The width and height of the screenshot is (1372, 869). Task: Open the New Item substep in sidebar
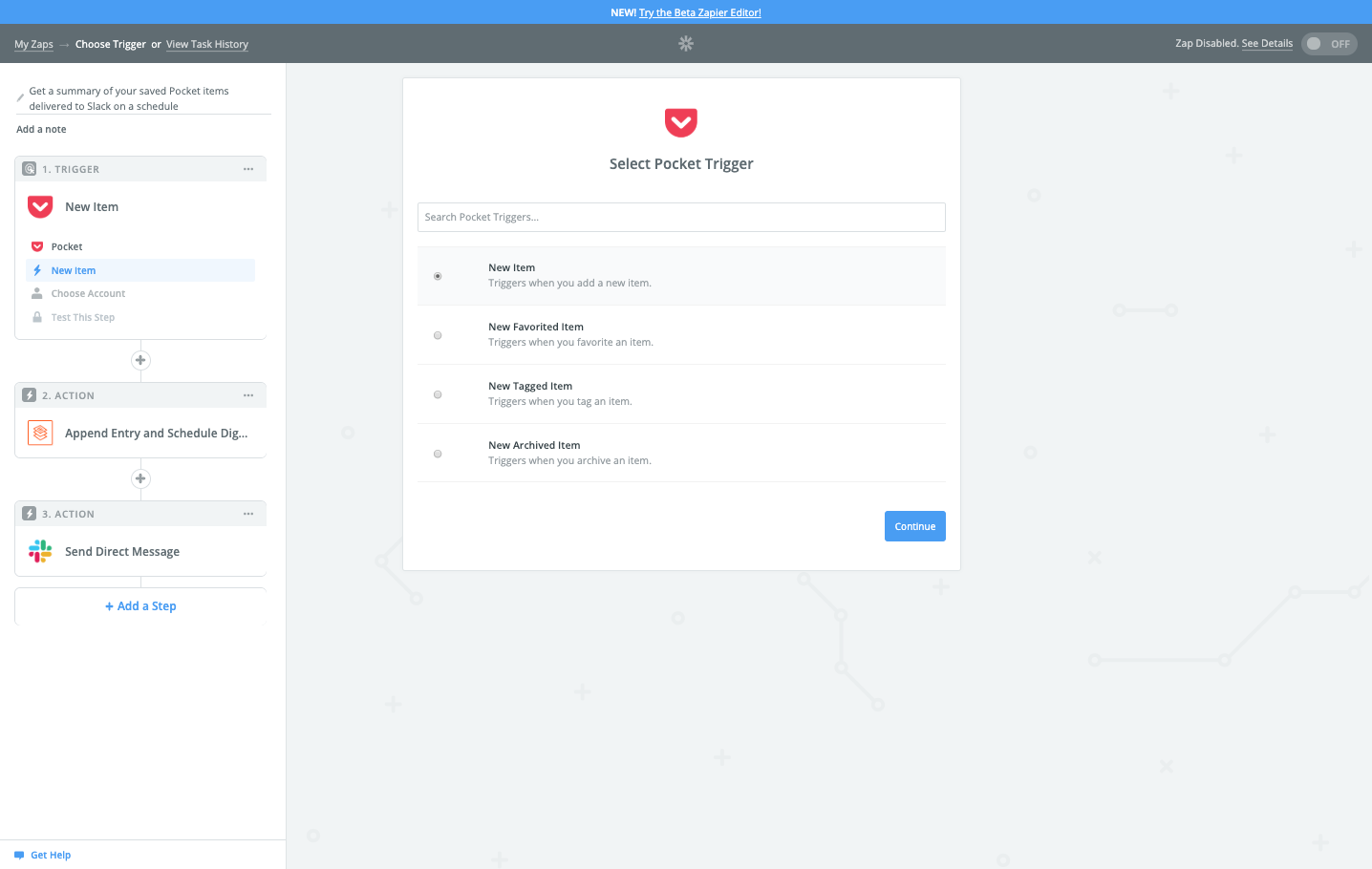(x=140, y=270)
